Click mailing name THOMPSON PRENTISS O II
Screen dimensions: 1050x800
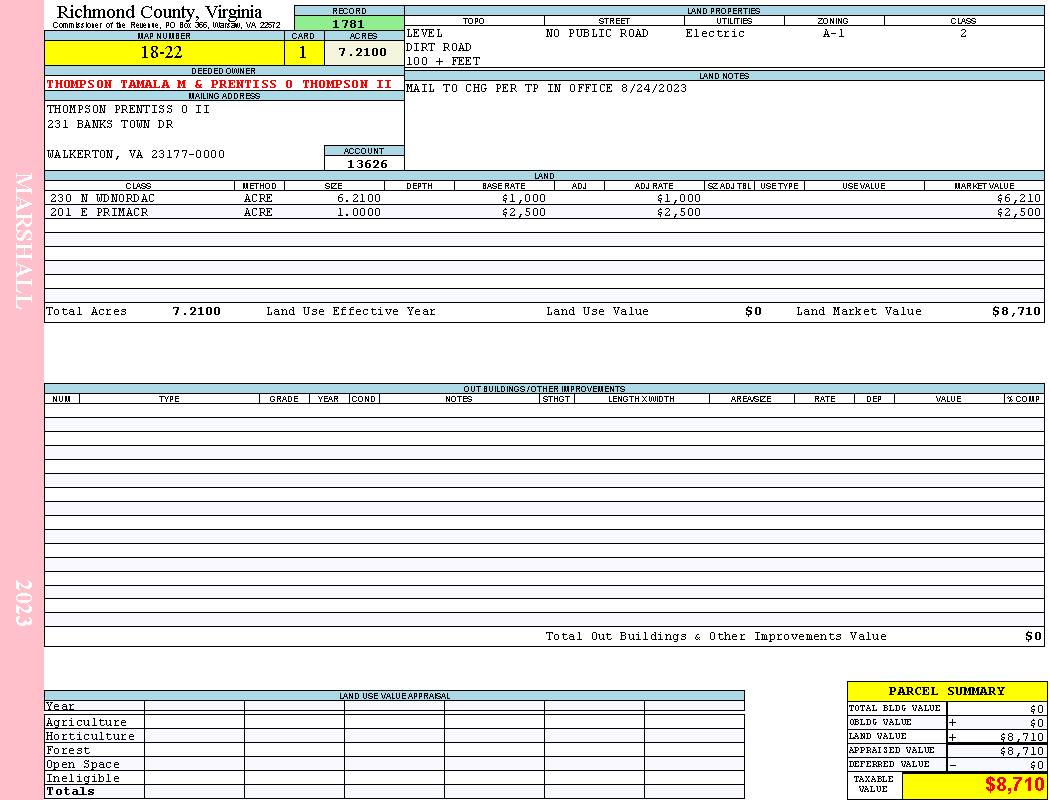(x=129, y=109)
